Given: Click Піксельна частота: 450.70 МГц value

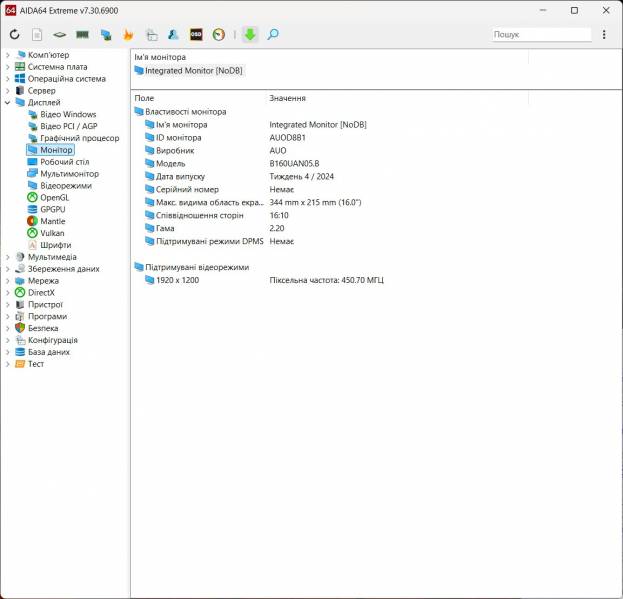Looking at the screenshot, I should (327, 280).
